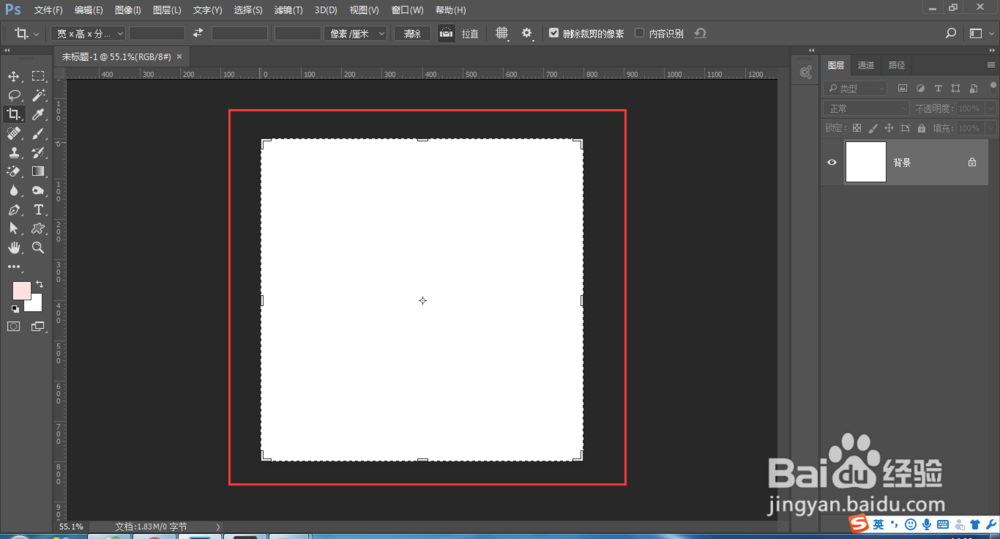
Task: Enable the Content-Aware checkbox
Action: point(640,33)
